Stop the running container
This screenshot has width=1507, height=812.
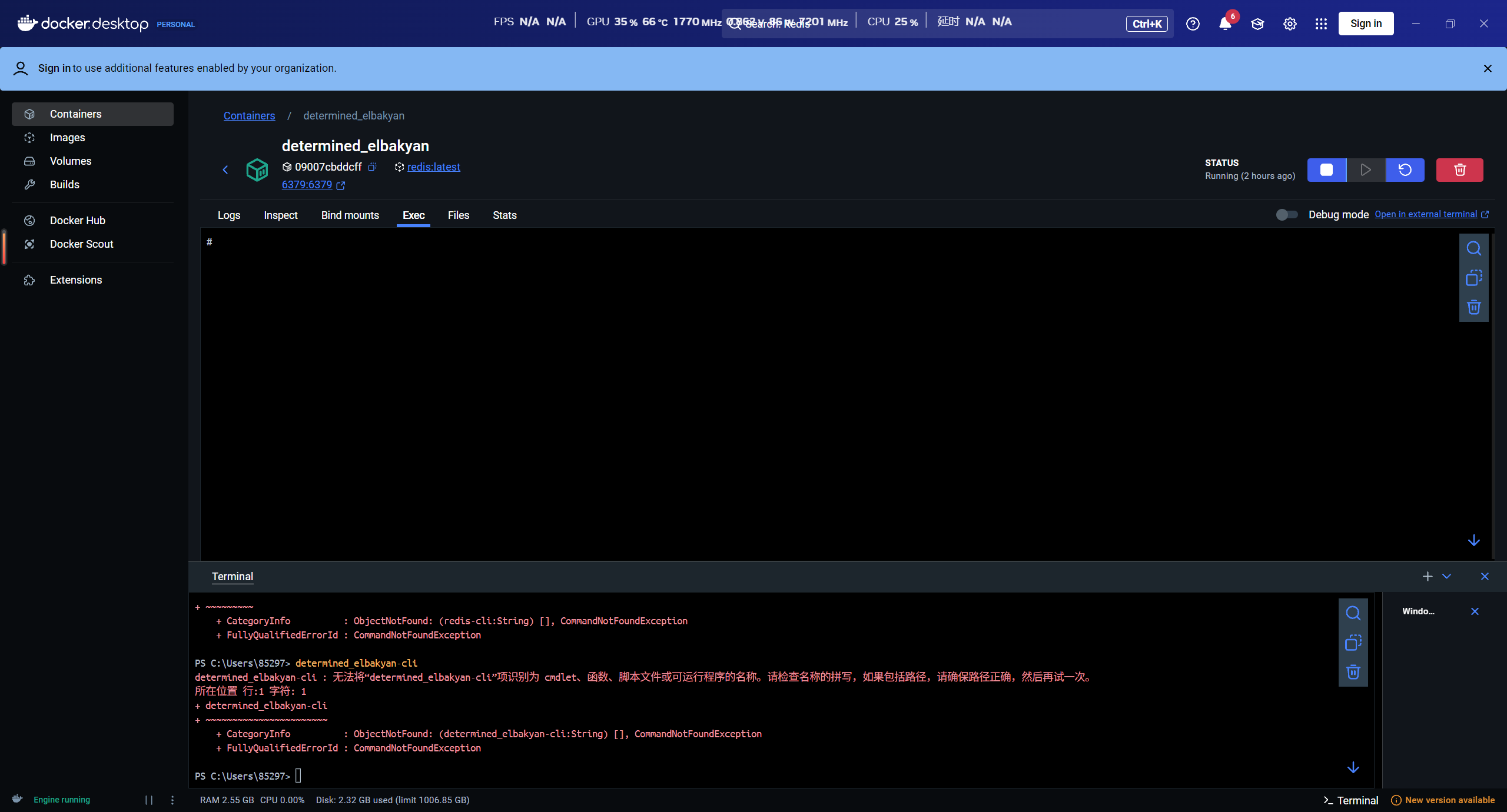[1326, 170]
